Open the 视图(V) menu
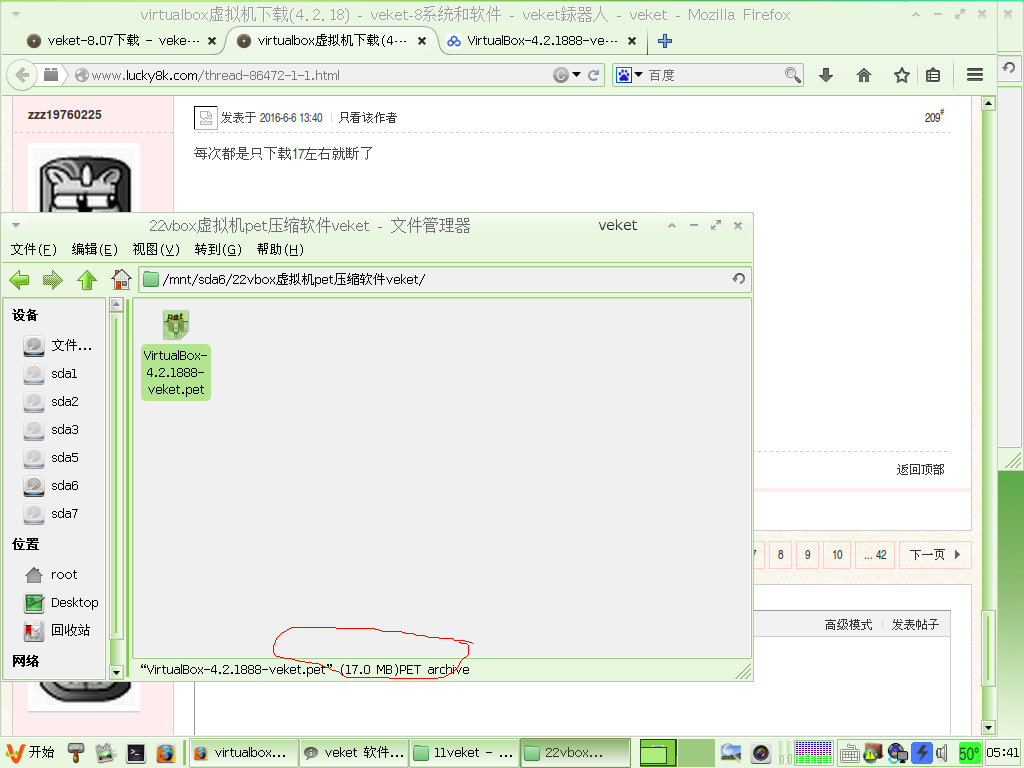Viewport: 1024px width, 768px height. point(156,249)
